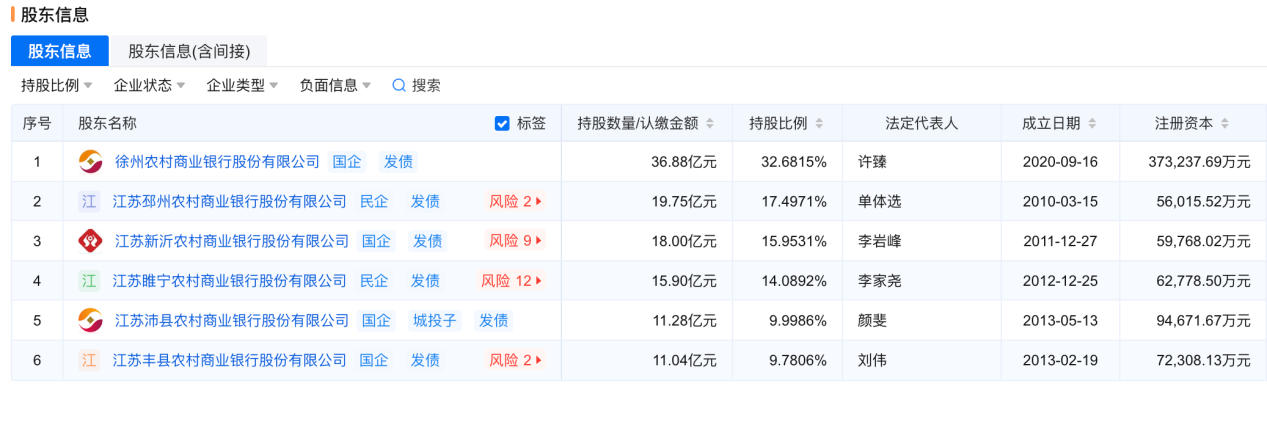Click 发债 tag of 江苏睢宁农村商业银行
1267x430 pixels.
[x=425, y=281]
